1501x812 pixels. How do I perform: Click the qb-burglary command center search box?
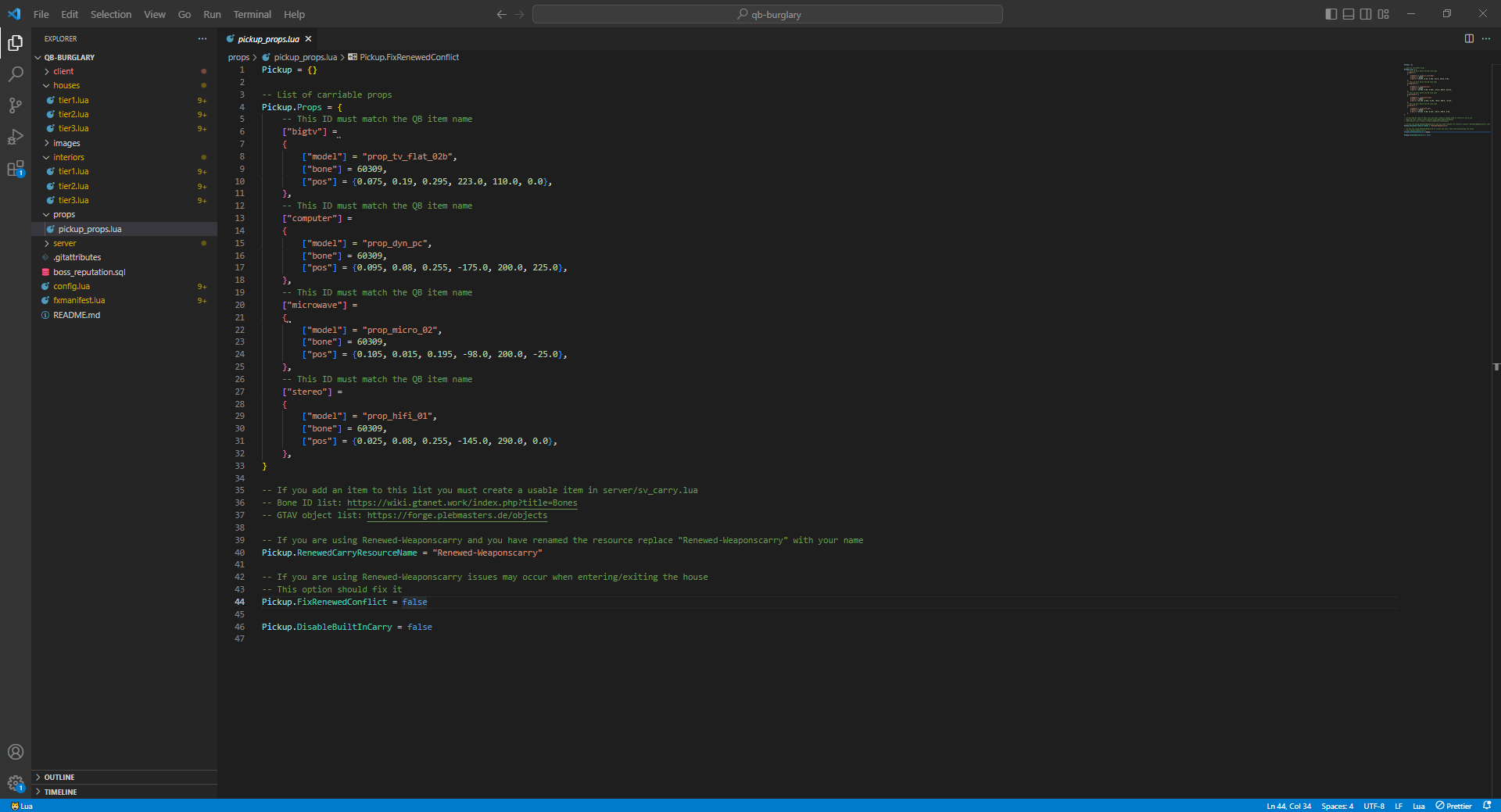[x=768, y=14]
